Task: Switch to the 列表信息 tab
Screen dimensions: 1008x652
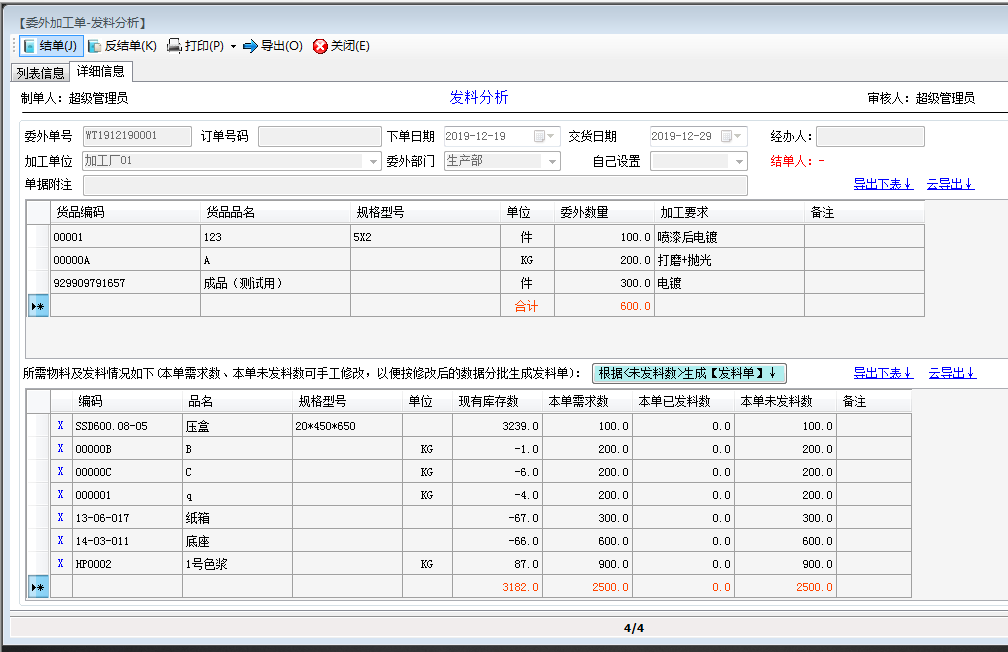Action: (40, 73)
